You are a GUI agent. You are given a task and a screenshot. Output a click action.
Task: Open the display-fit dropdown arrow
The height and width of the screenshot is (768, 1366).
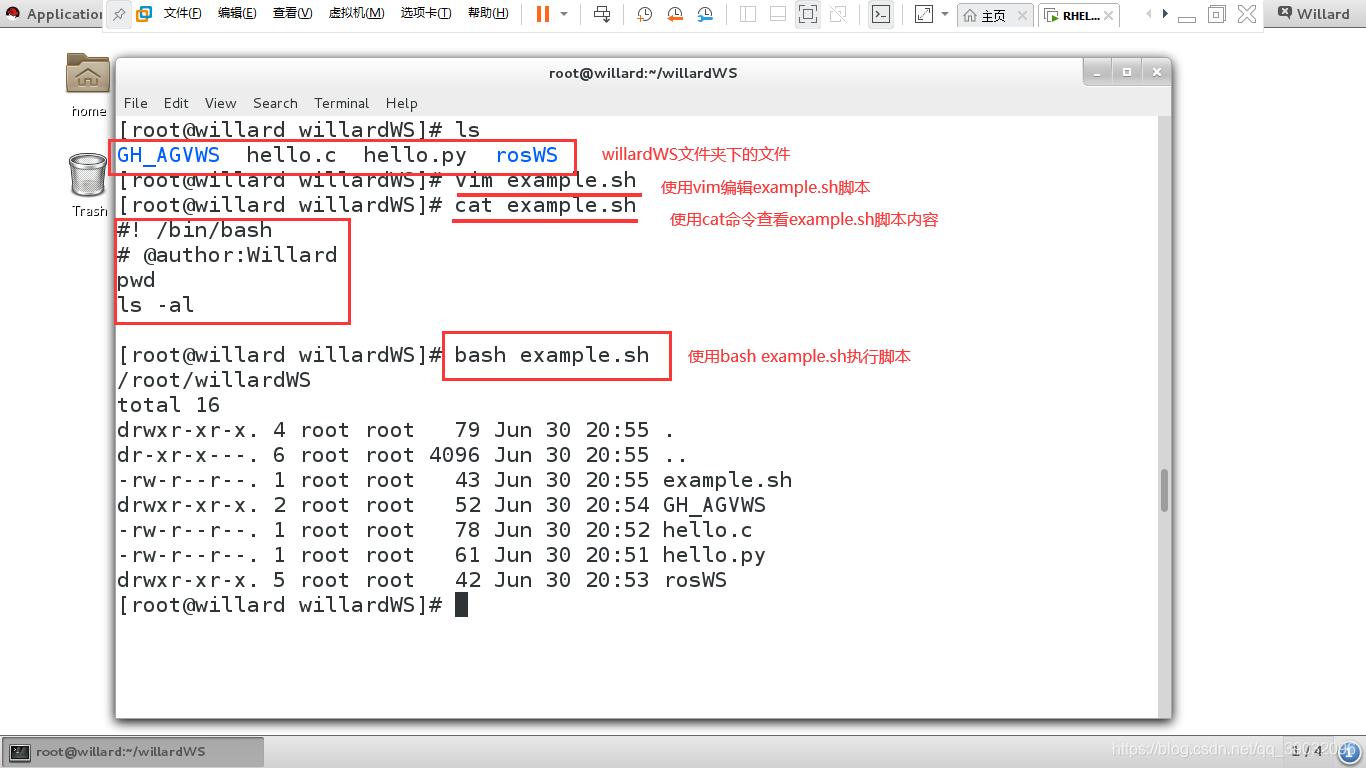click(x=945, y=14)
